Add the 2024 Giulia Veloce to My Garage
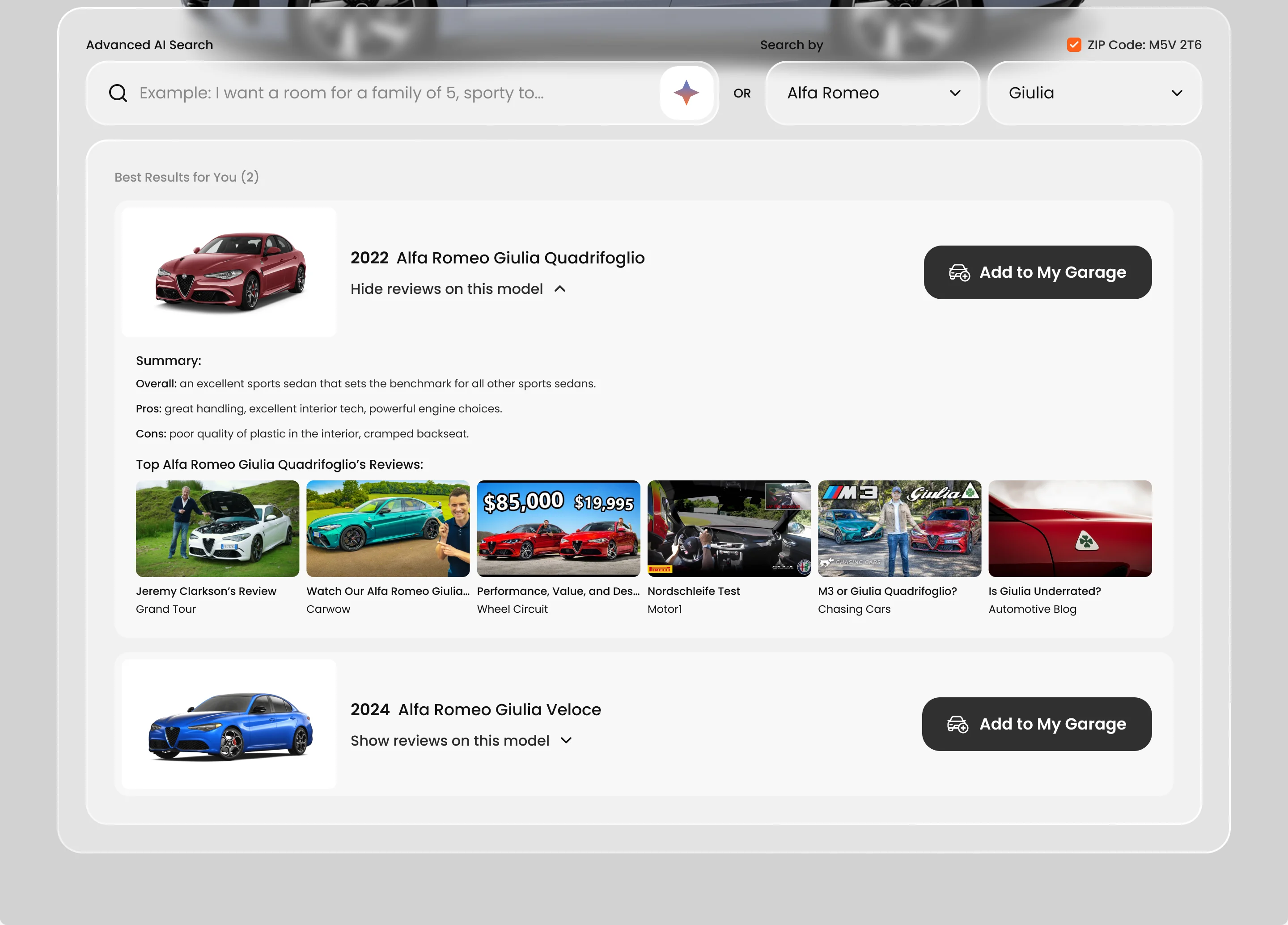 click(1036, 724)
